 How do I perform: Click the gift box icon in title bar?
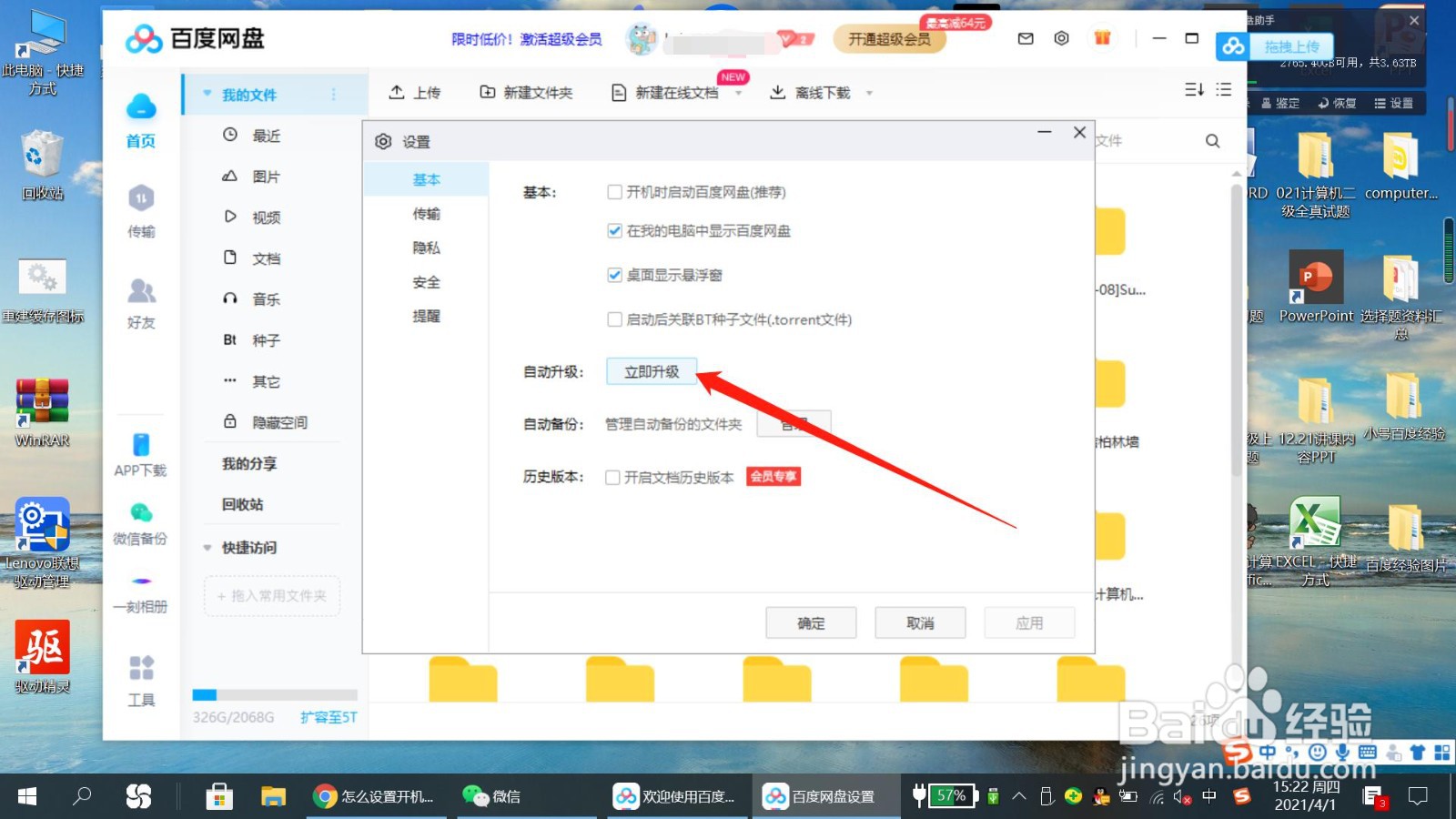click(1102, 38)
